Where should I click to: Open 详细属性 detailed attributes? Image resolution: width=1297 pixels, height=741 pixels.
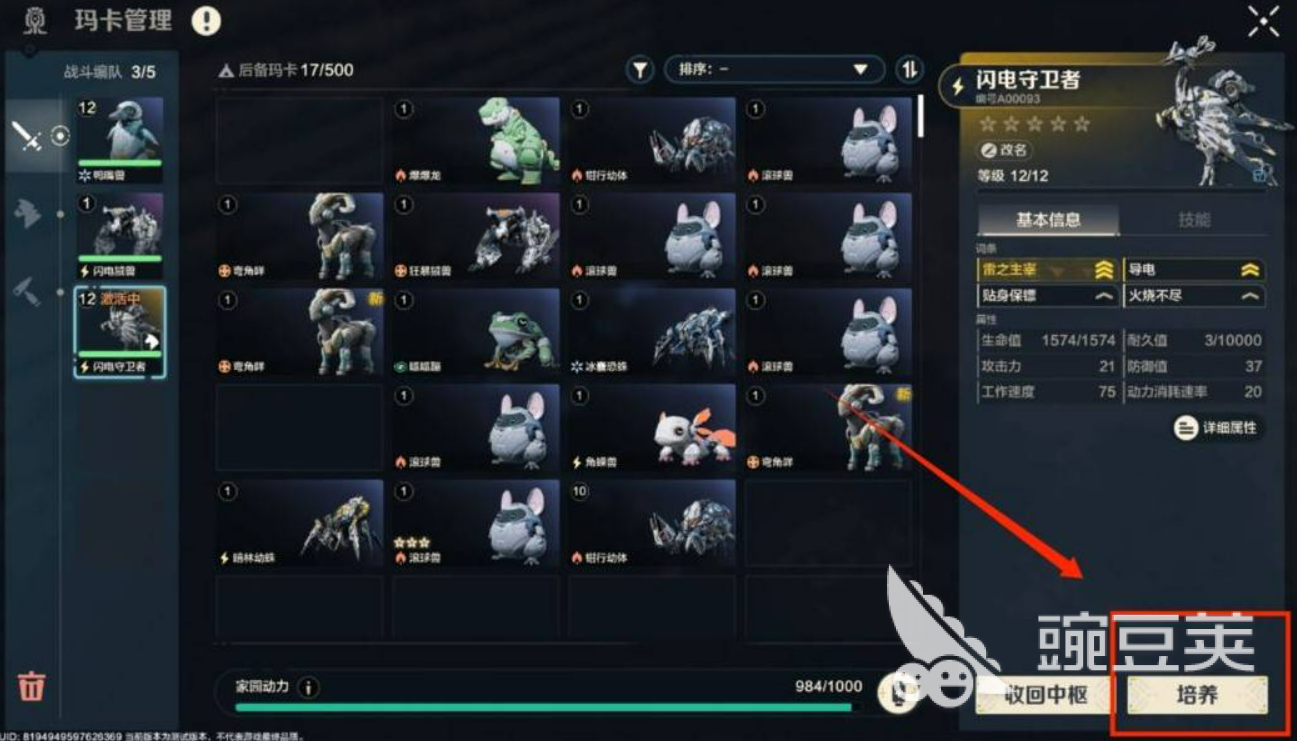point(1217,428)
